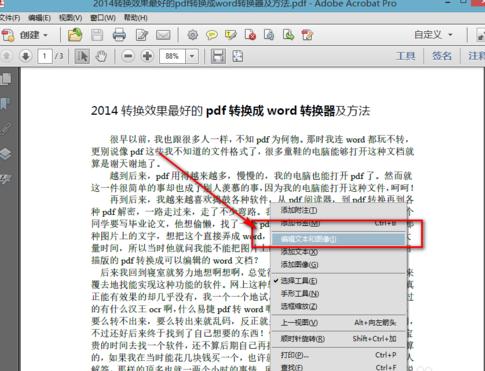Open the 文件(F) menu
The width and height of the screenshot is (485, 371).
coord(9,18)
